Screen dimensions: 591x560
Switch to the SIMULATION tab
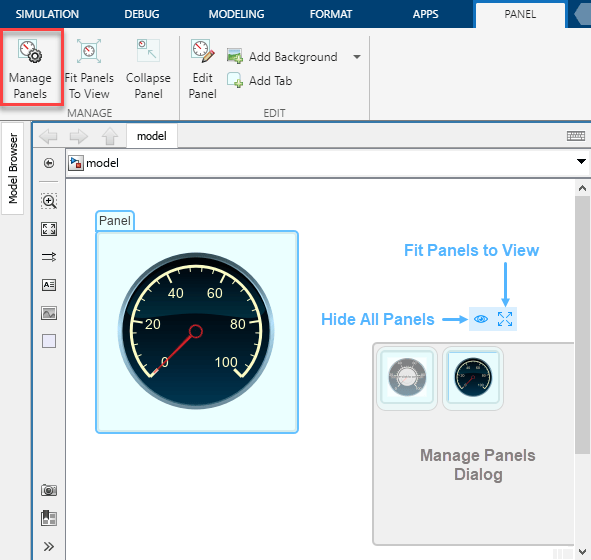click(47, 14)
